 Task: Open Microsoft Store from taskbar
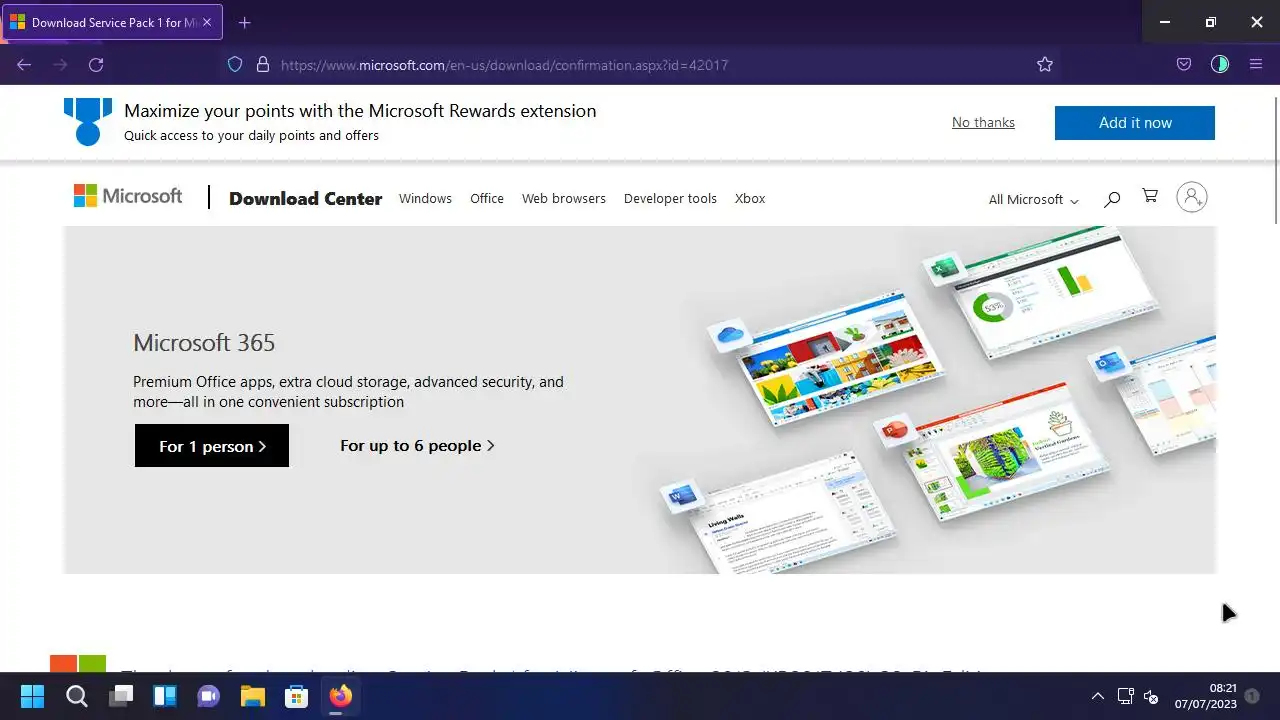(296, 696)
